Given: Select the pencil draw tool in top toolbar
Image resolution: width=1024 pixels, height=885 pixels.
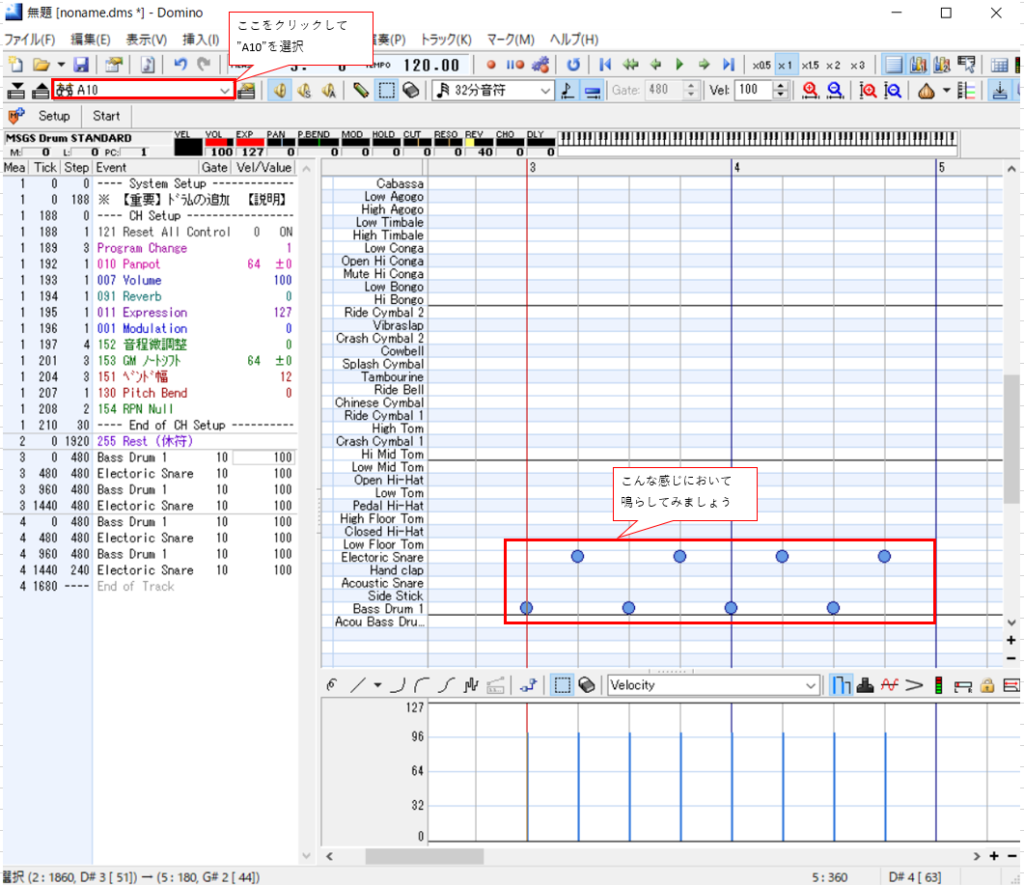Looking at the screenshot, I should tap(360, 90).
